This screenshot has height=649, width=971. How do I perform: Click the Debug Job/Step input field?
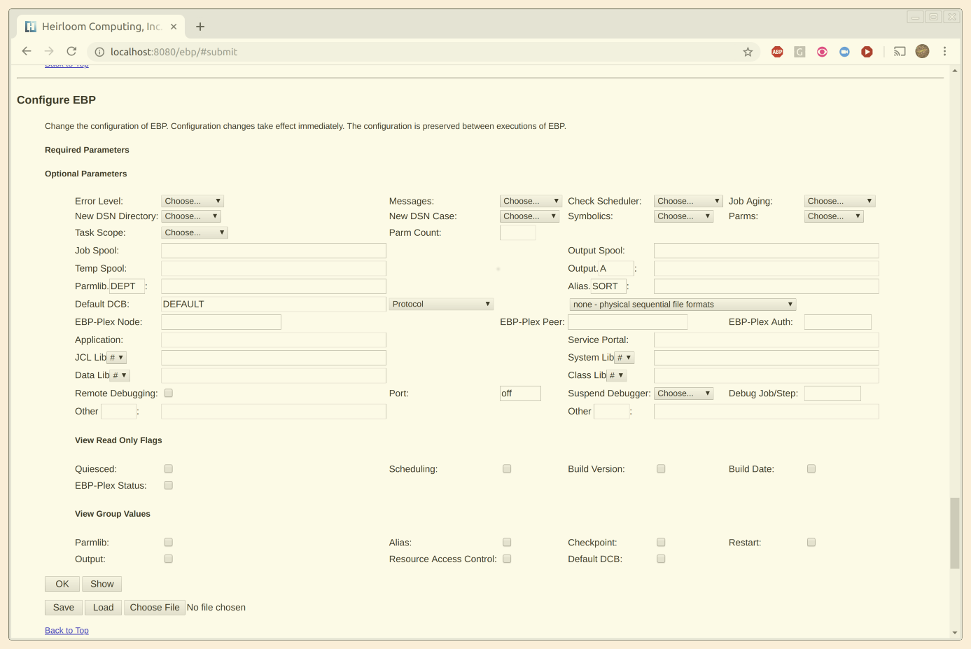832,393
